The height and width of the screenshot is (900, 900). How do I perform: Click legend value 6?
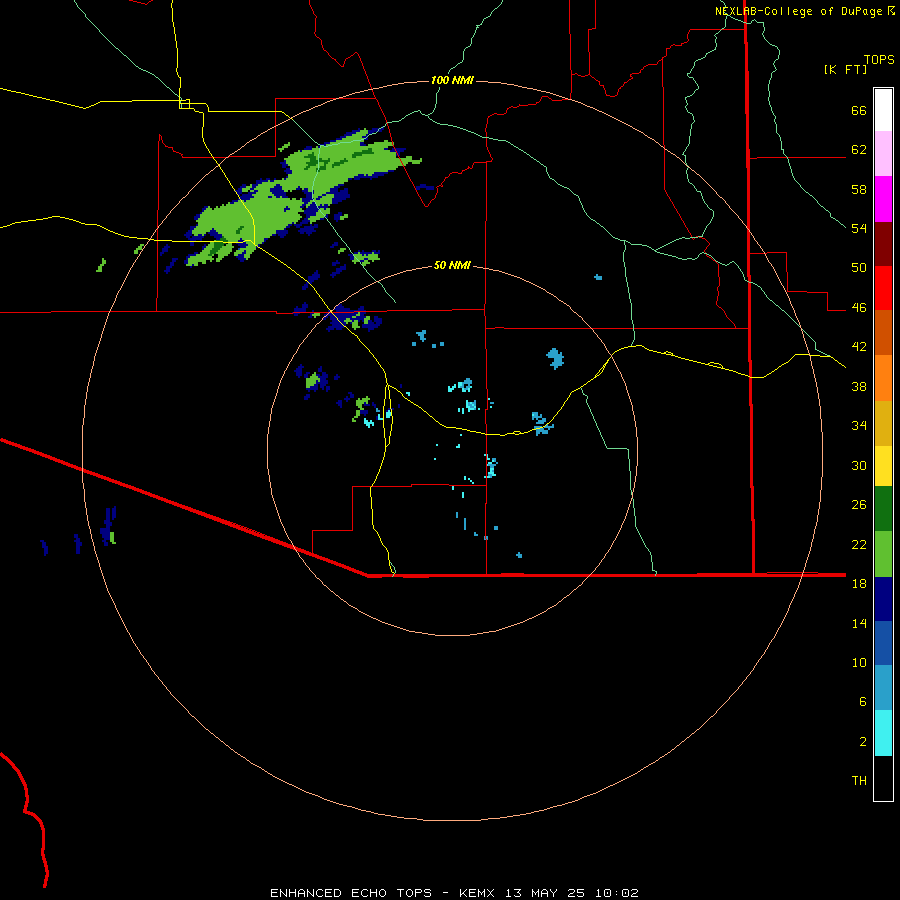(863, 702)
